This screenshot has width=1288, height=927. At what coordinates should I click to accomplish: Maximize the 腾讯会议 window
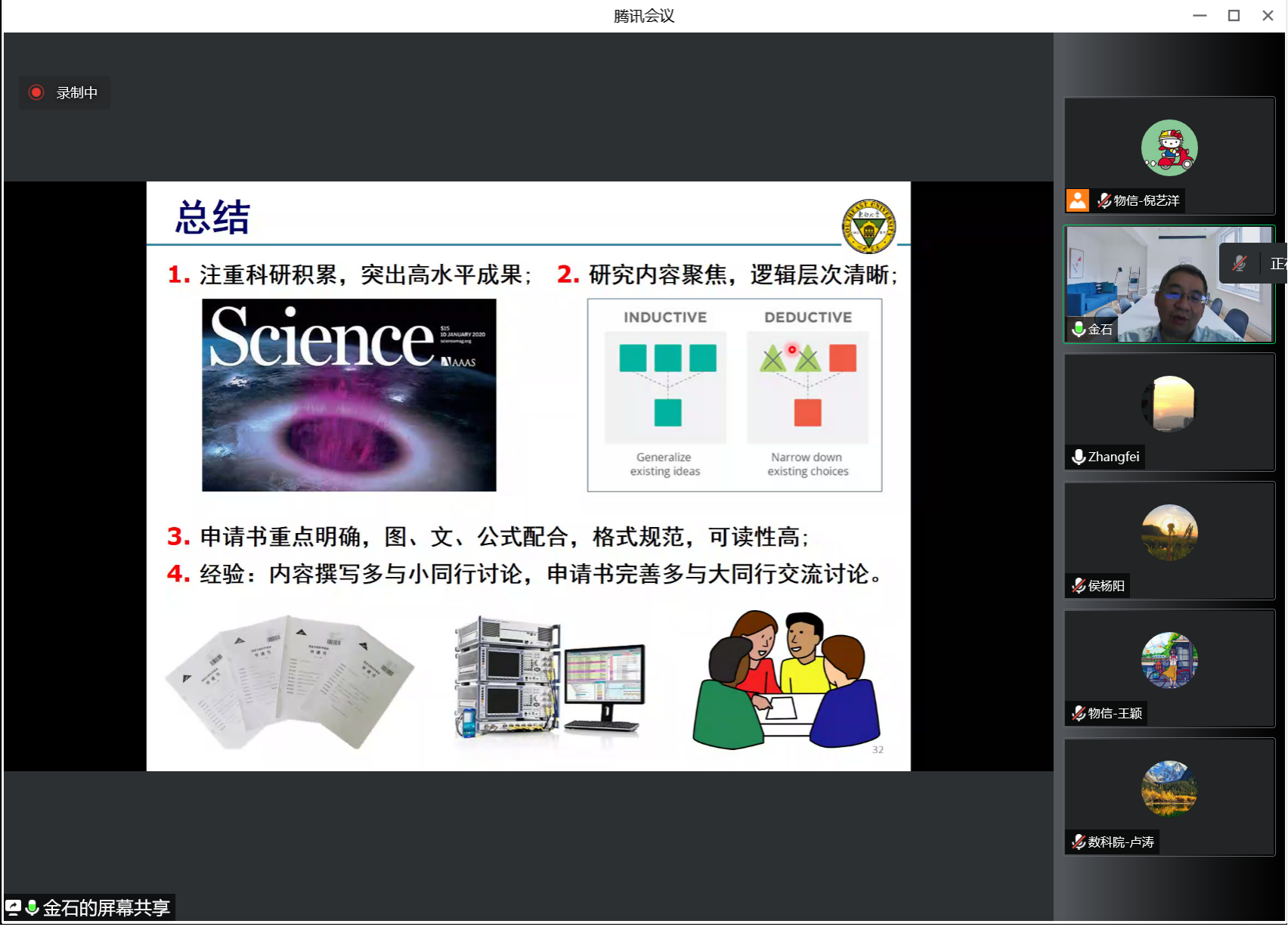(x=1234, y=15)
